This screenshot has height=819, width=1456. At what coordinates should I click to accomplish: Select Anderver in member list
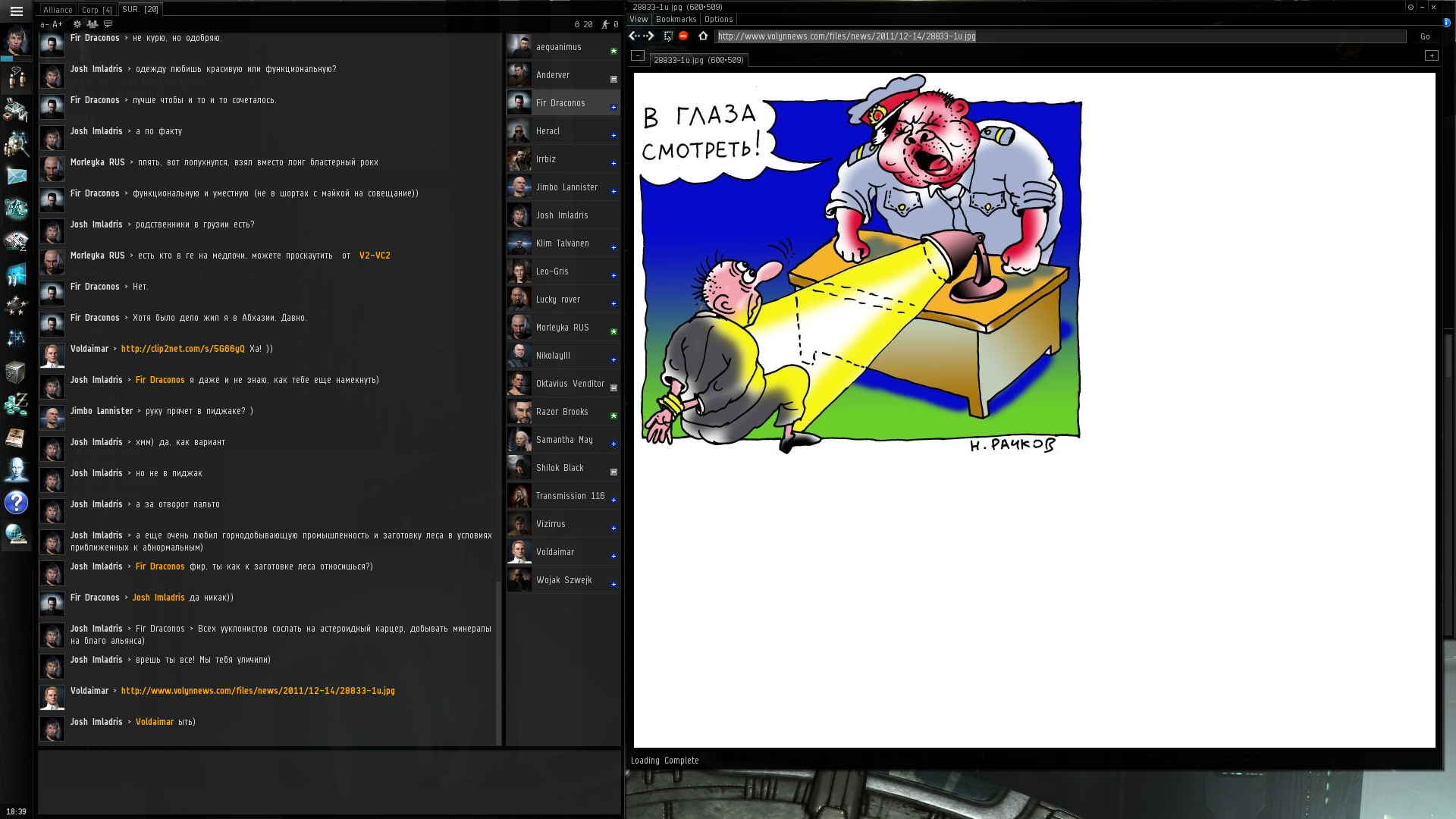point(563,75)
